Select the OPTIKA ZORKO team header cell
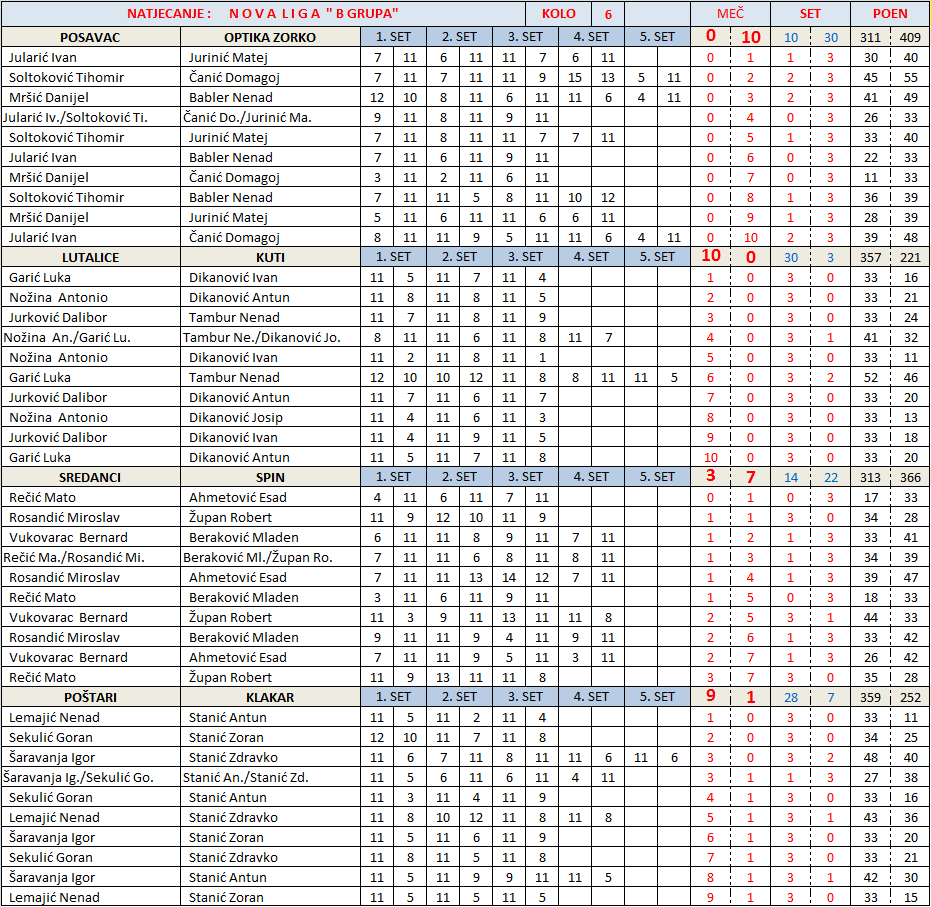The image size is (931, 907). click(270, 37)
